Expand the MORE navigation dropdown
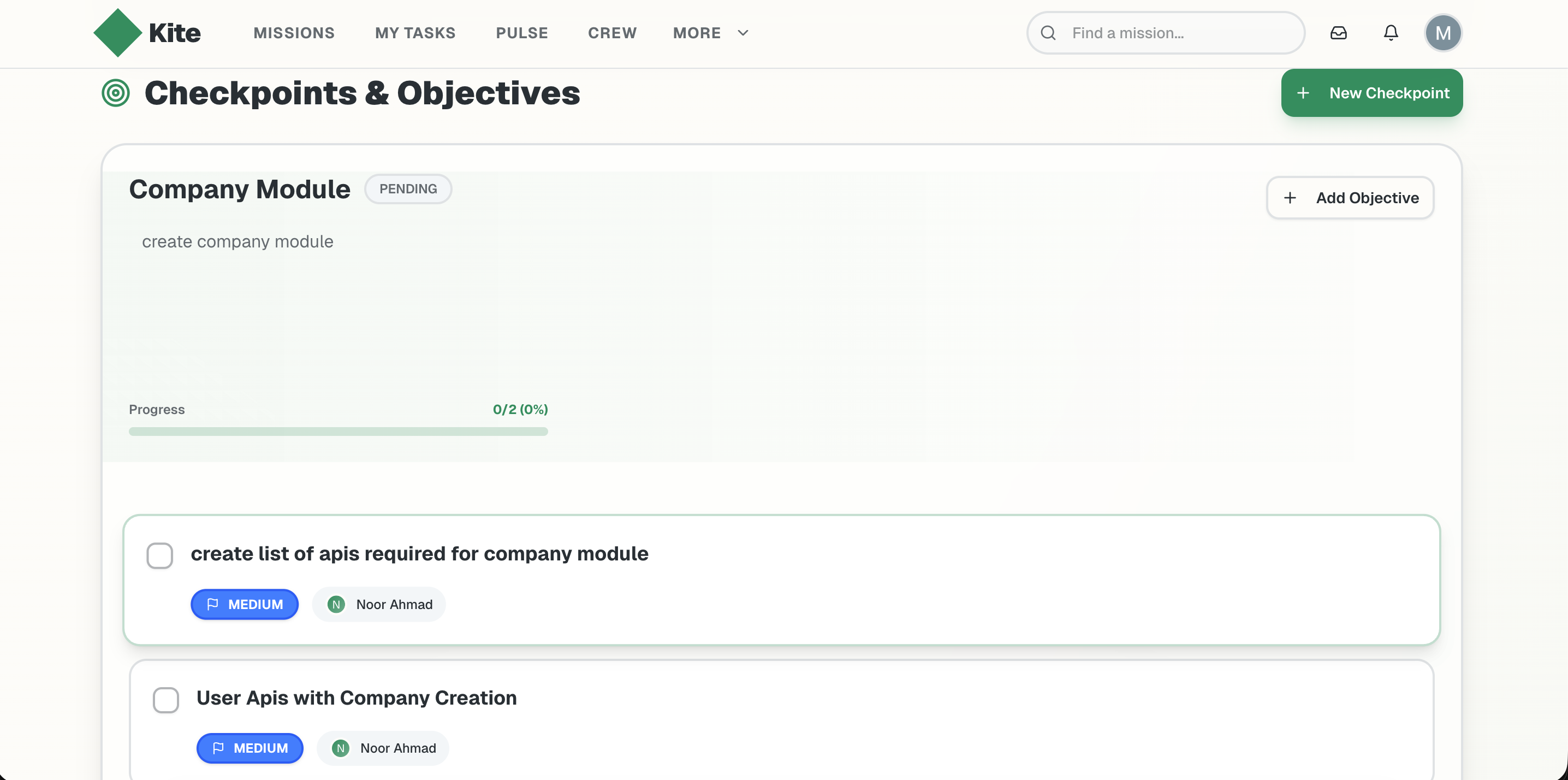This screenshot has width=1568, height=780. point(709,33)
